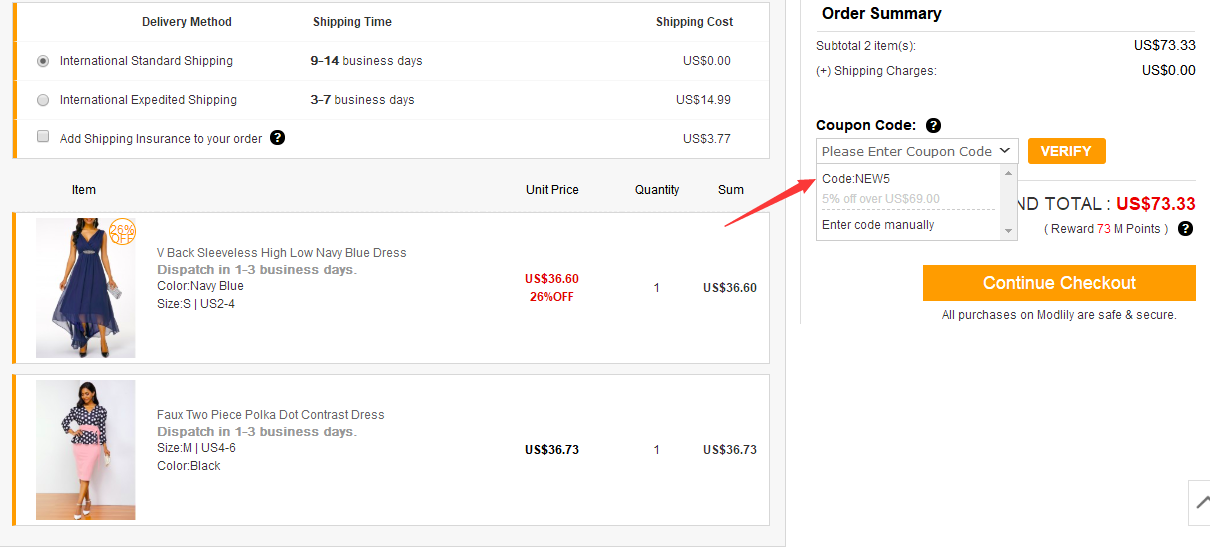1210x553 pixels.
Task: Click the 26% OFF badge on navy dress
Action: [x=122, y=232]
